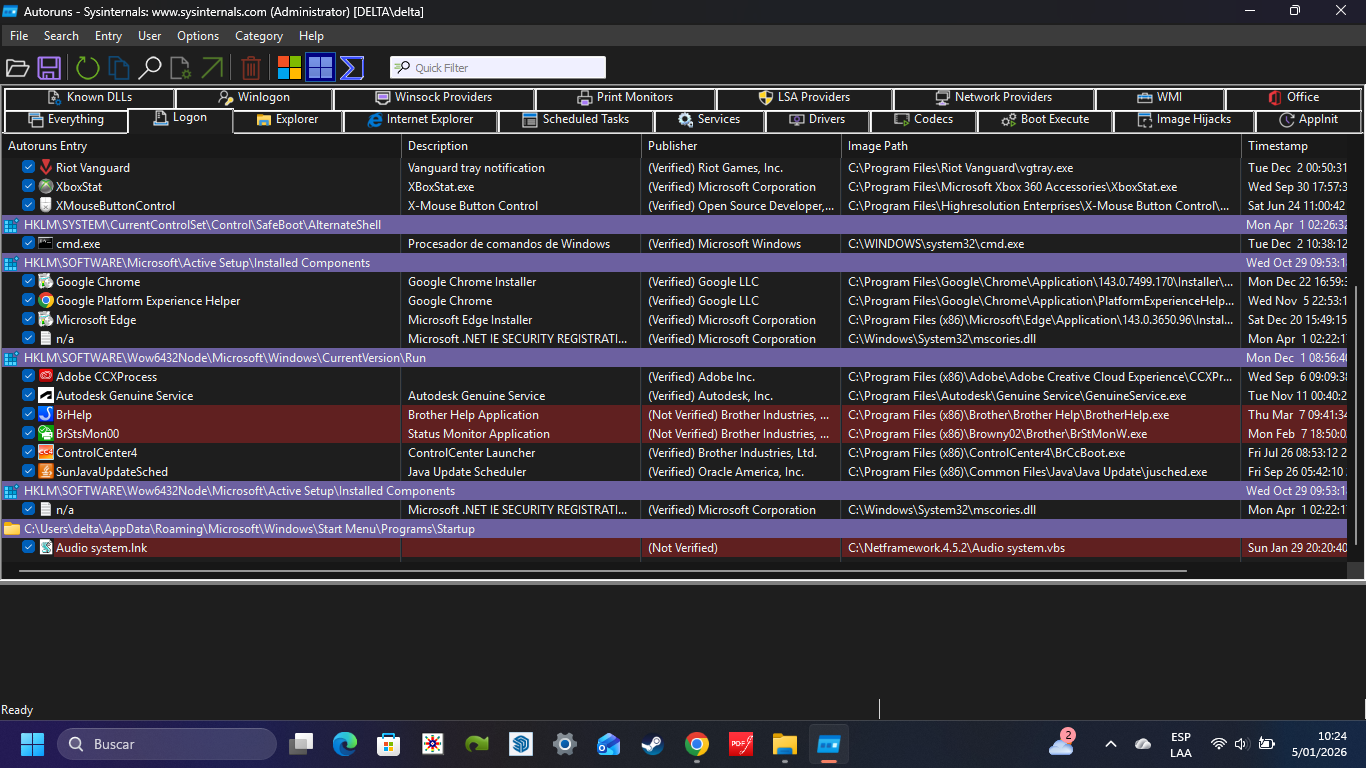Image resolution: width=1366 pixels, height=768 pixels.
Task: Sort by the Description column header
Action: point(520,146)
